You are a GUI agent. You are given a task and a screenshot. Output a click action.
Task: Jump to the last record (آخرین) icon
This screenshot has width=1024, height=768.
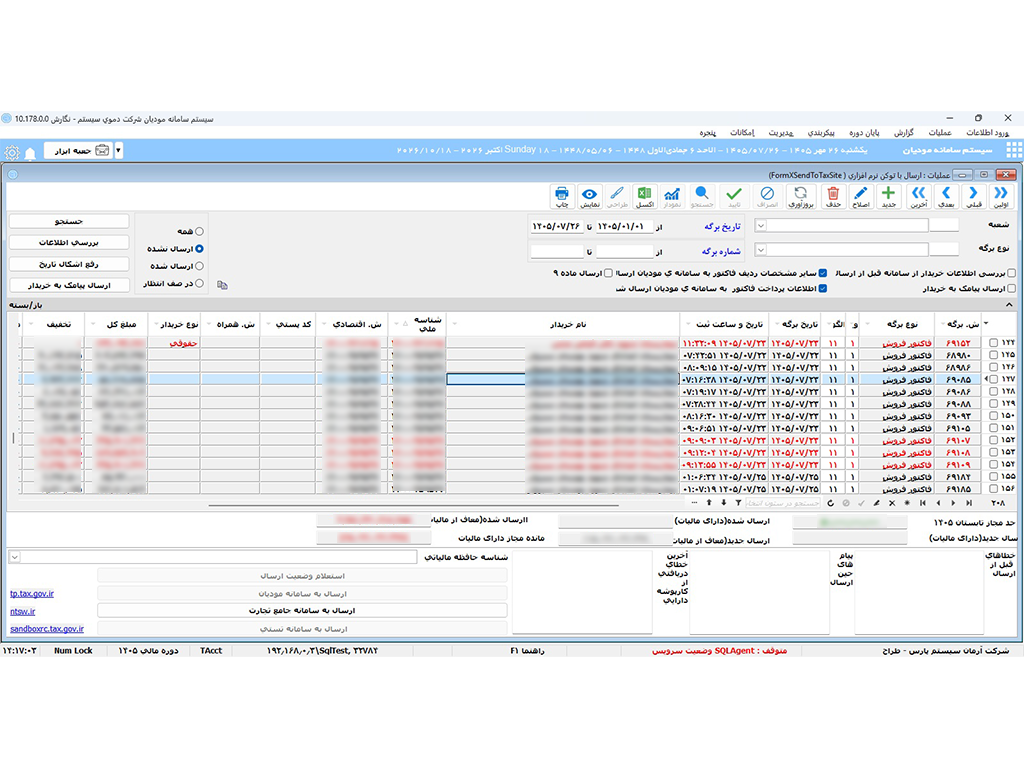coord(919,196)
